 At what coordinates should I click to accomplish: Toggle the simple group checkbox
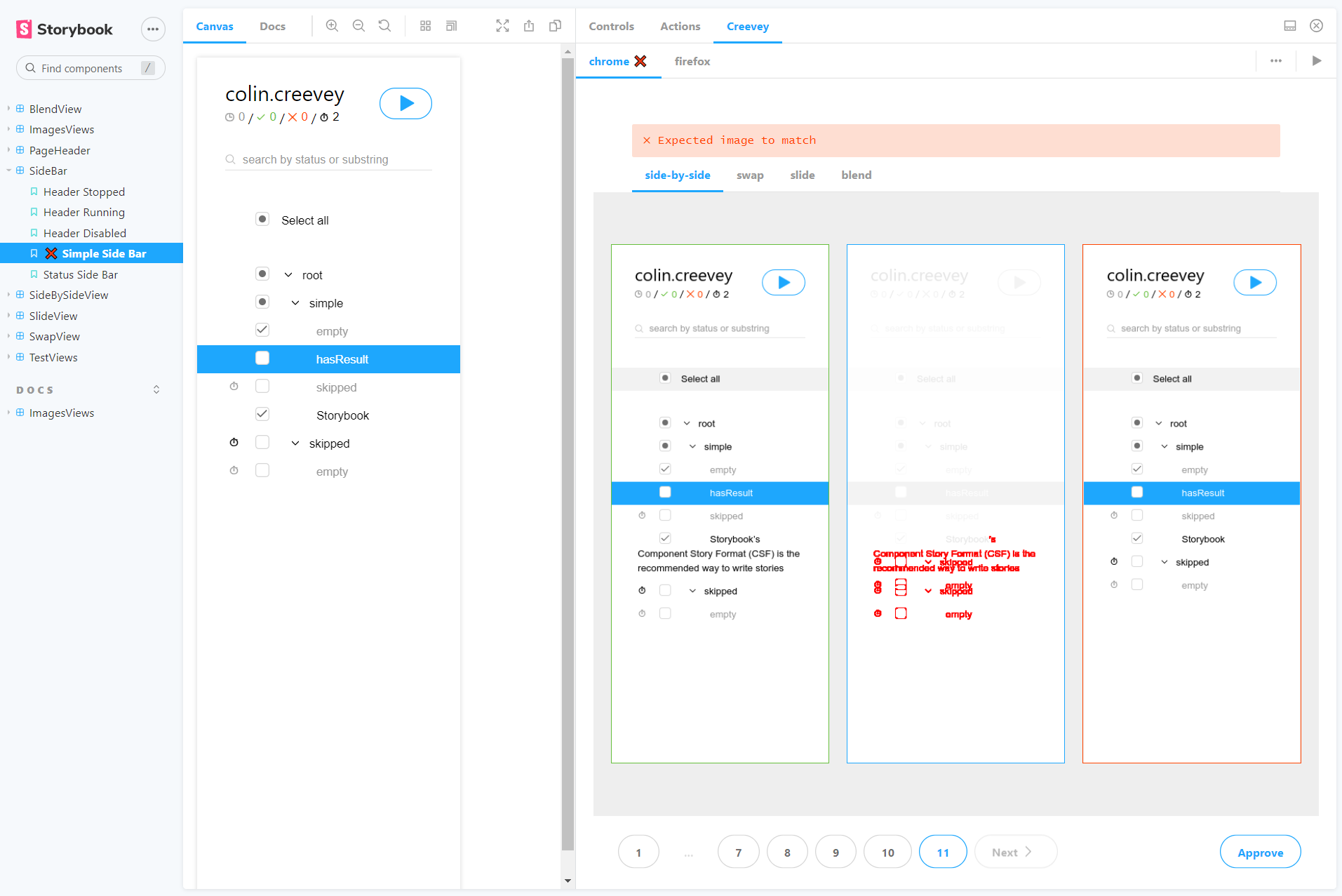[x=262, y=302]
